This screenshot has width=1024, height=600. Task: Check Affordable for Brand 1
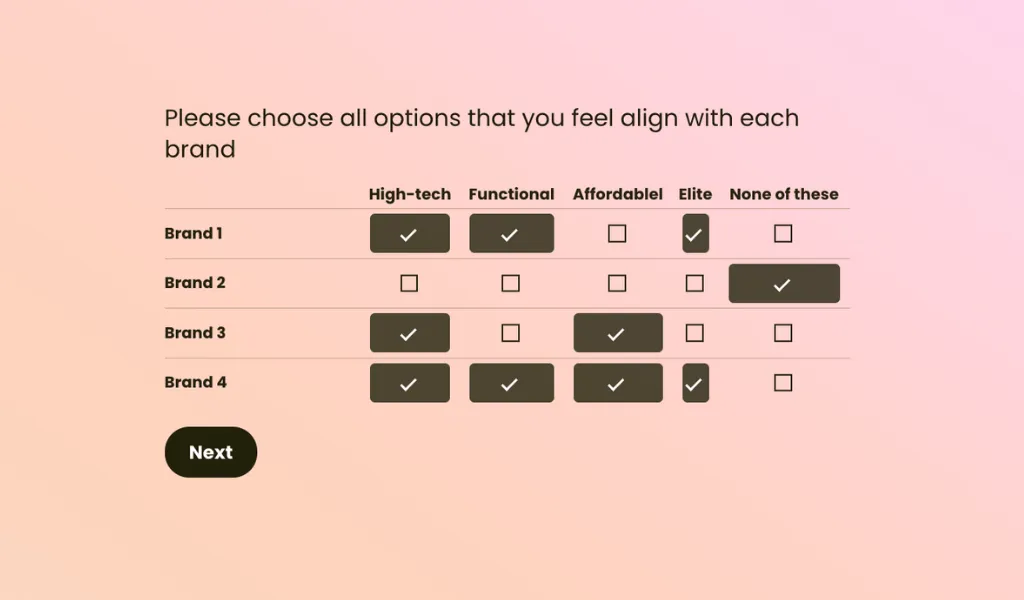[x=617, y=233]
